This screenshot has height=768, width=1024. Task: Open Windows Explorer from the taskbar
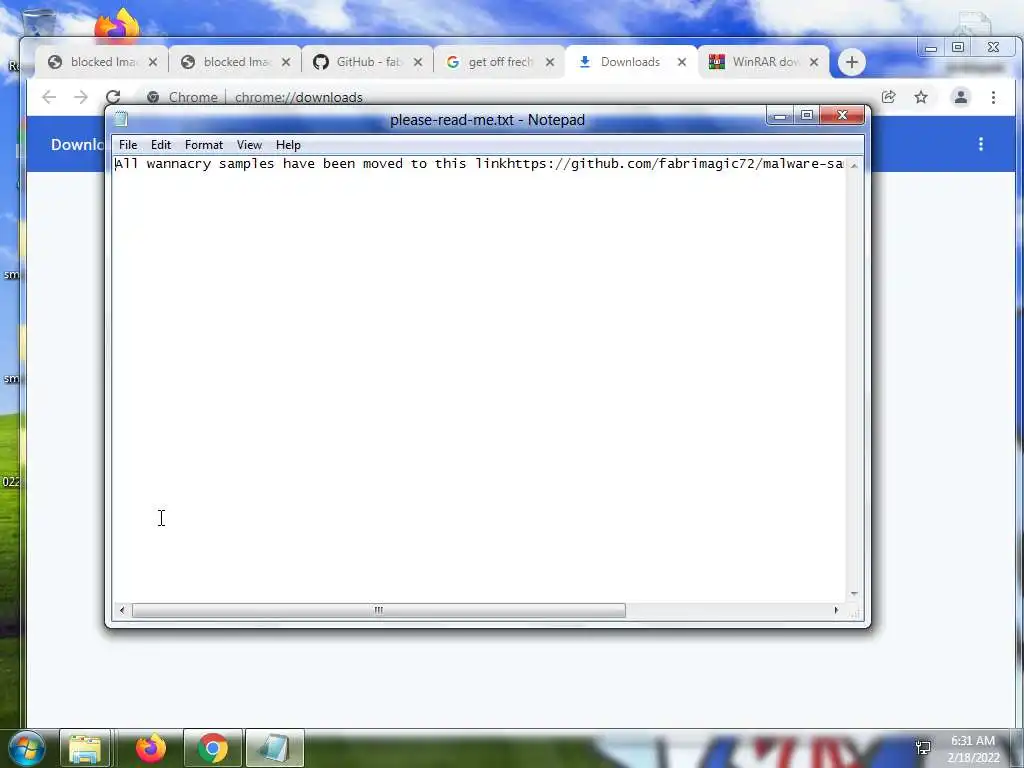85,748
